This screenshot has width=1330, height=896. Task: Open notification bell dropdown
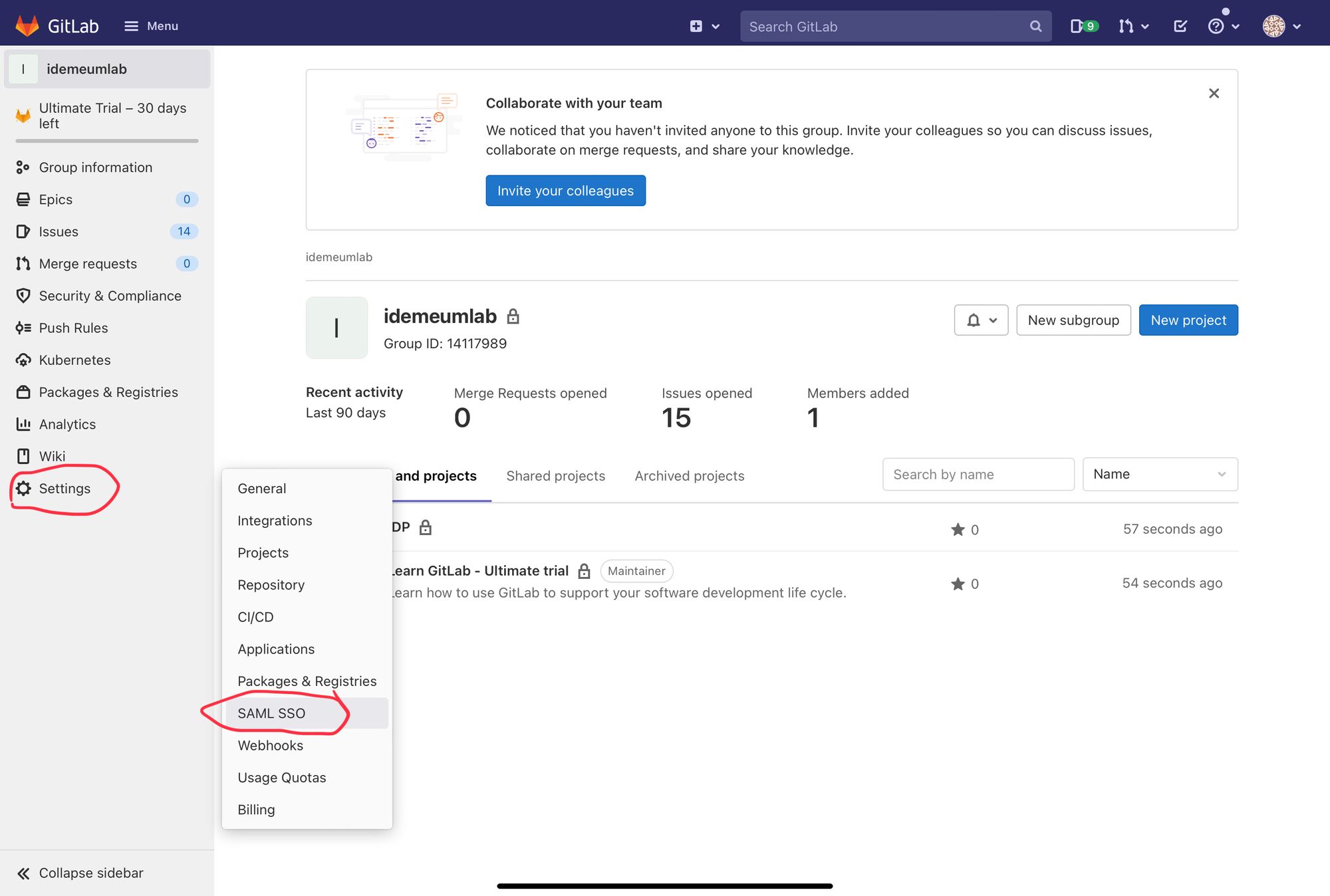point(981,320)
